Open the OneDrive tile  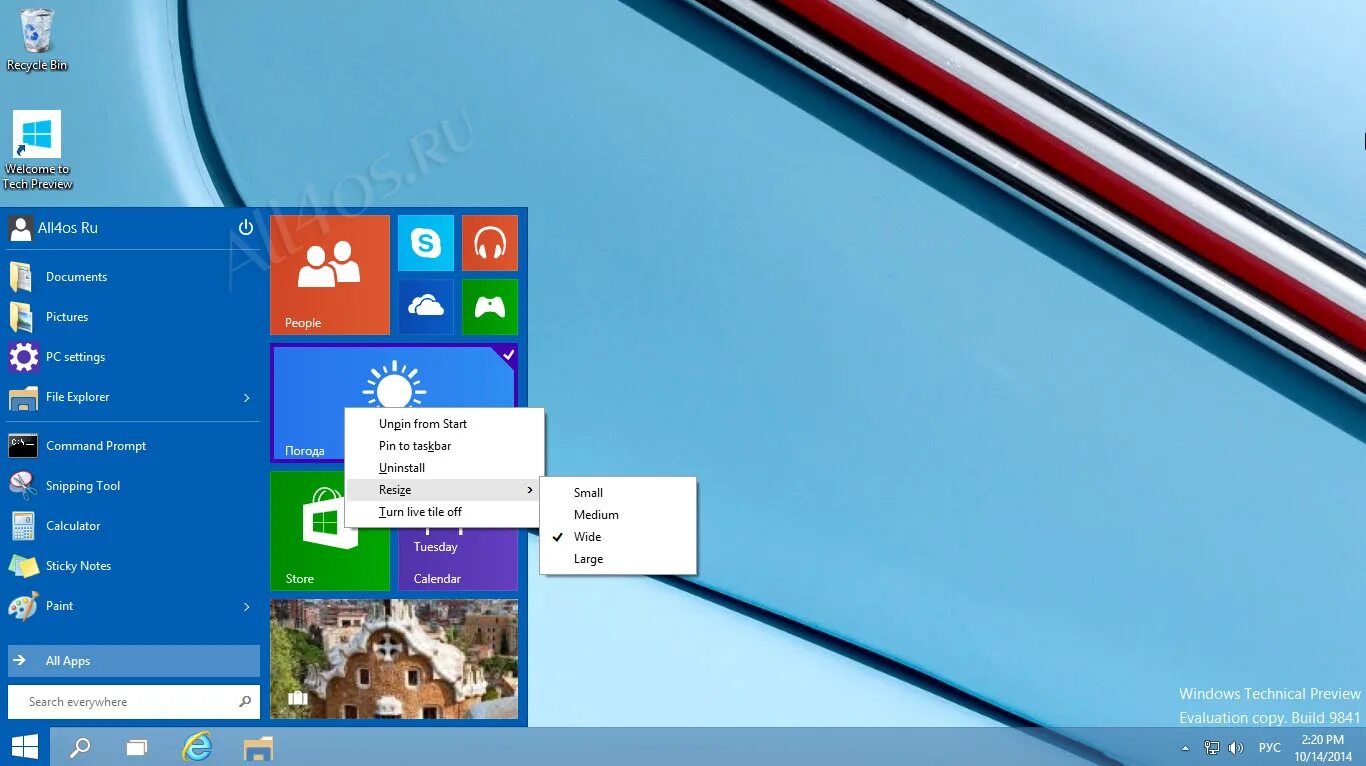(x=426, y=307)
